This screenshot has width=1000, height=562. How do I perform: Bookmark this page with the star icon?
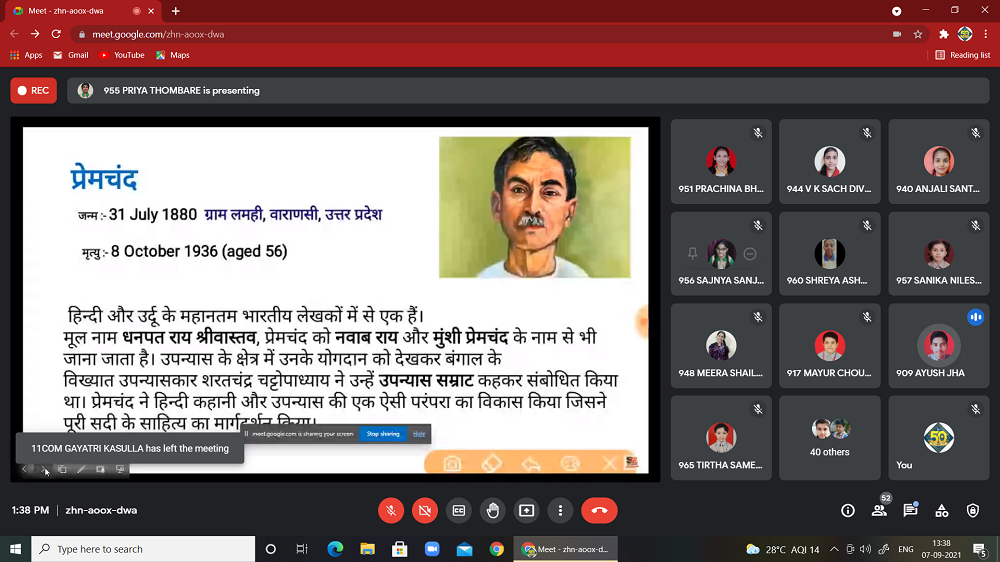tap(918, 34)
